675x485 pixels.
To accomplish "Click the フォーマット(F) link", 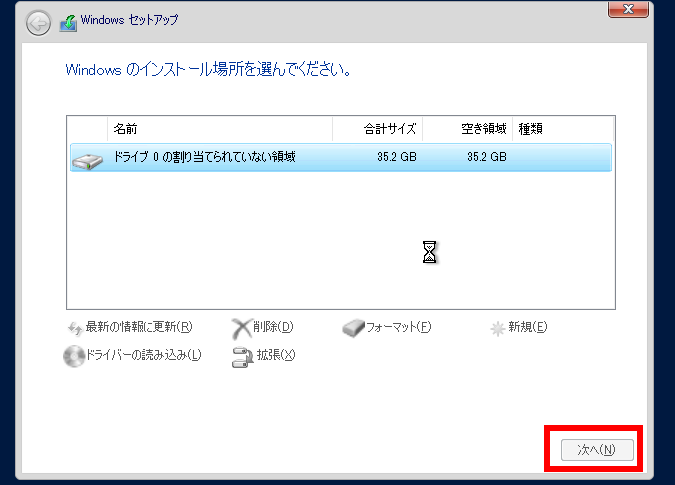I will pos(399,327).
